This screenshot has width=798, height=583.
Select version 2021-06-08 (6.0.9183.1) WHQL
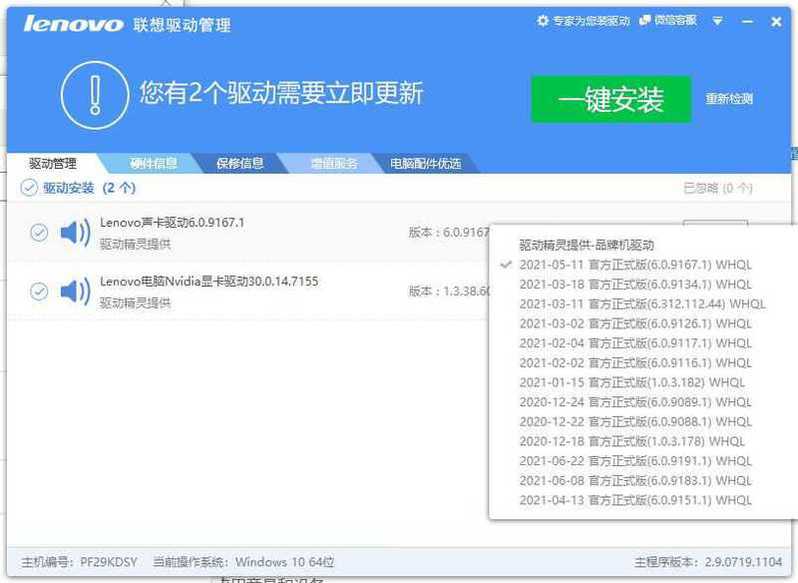coord(635,480)
